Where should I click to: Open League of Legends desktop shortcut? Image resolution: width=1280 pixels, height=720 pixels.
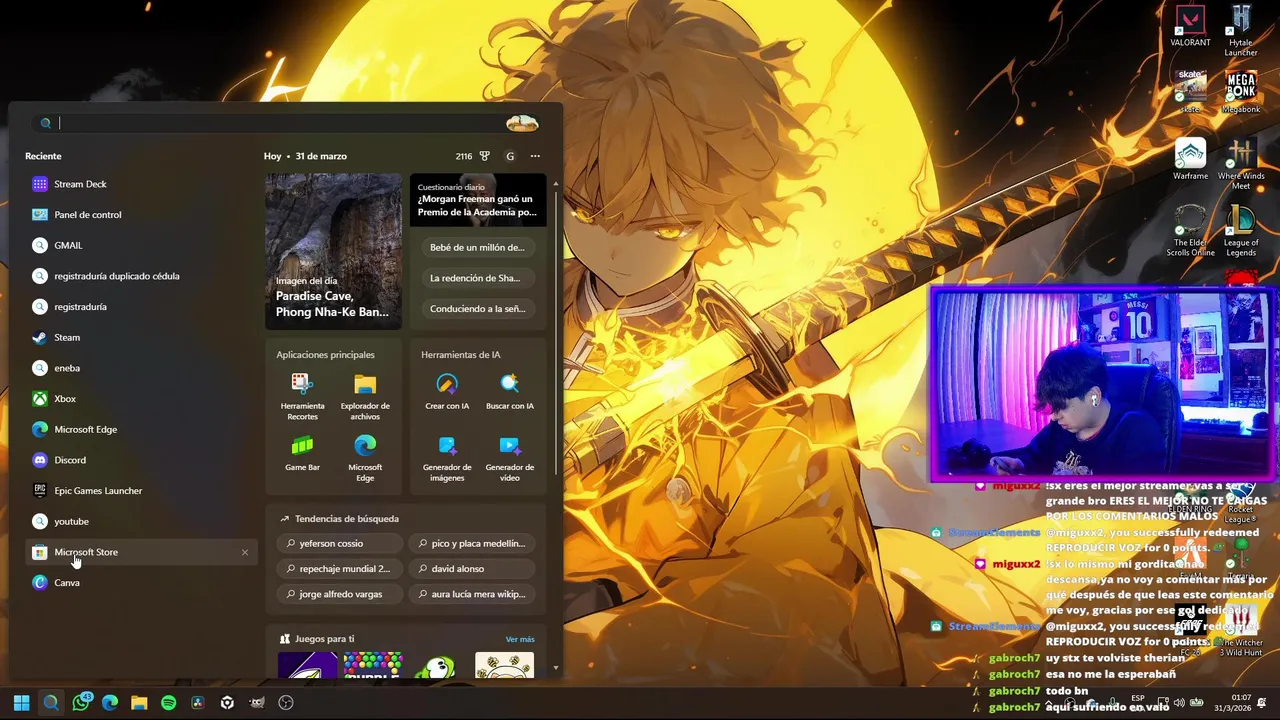(1241, 231)
